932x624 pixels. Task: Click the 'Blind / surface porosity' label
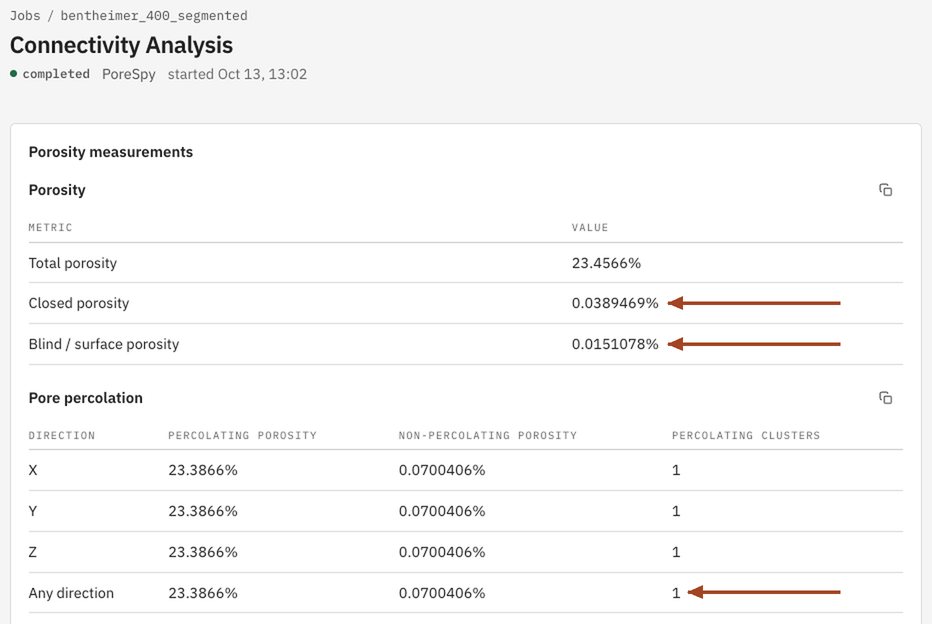[x=103, y=344]
